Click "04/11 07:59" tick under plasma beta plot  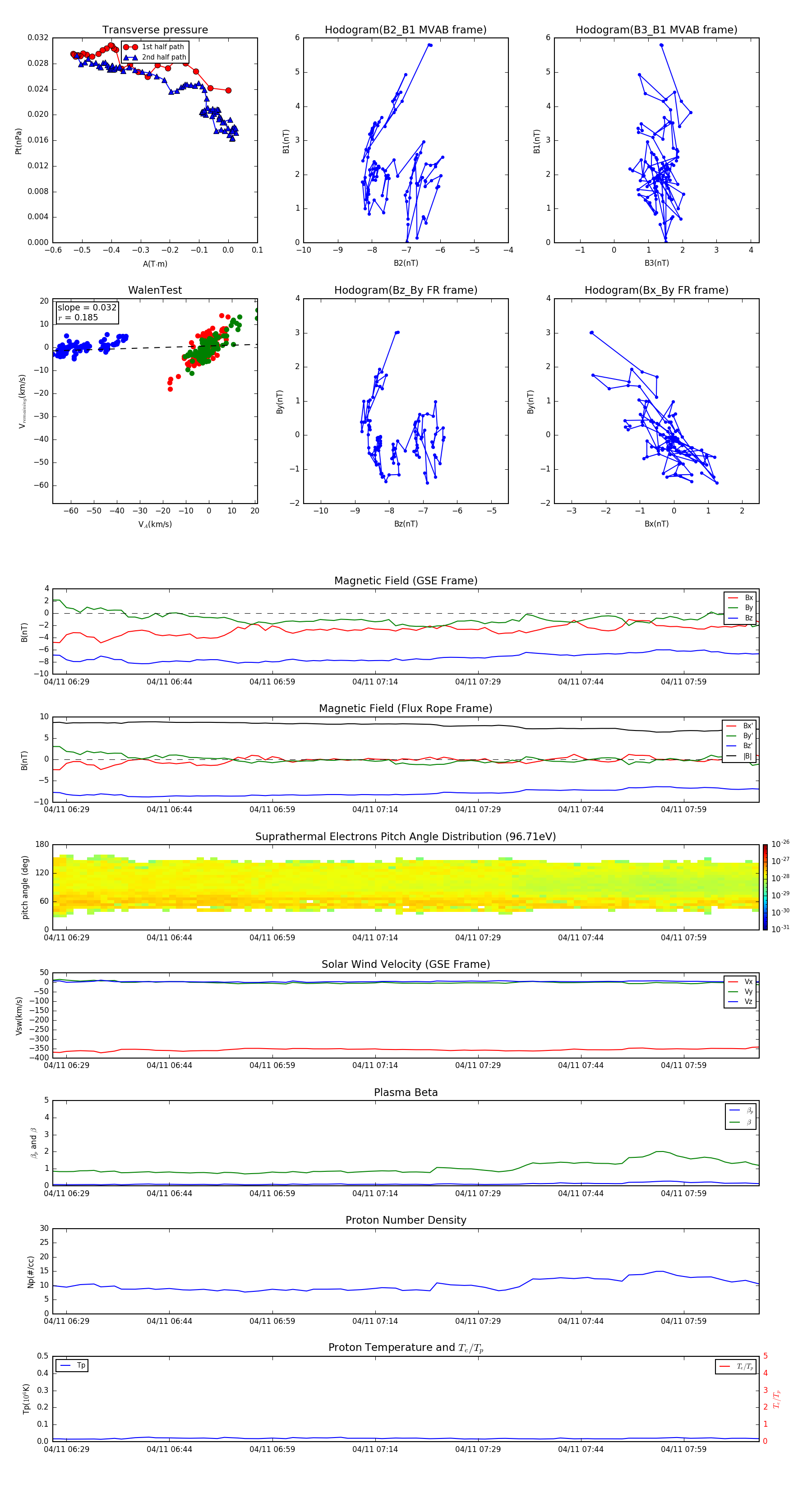684,1193
